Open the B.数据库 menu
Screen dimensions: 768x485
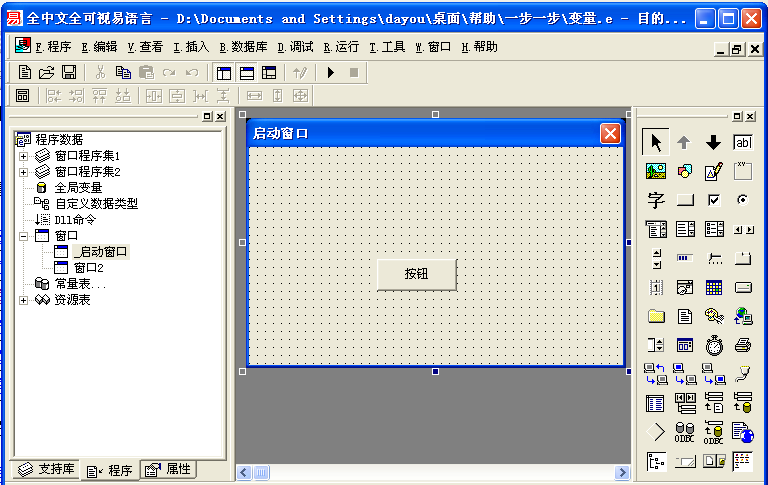tap(243, 47)
